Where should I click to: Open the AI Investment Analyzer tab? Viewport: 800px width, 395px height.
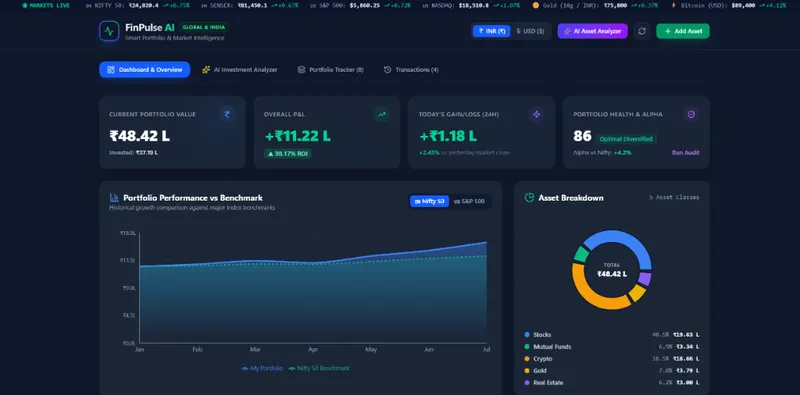(240, 70)
